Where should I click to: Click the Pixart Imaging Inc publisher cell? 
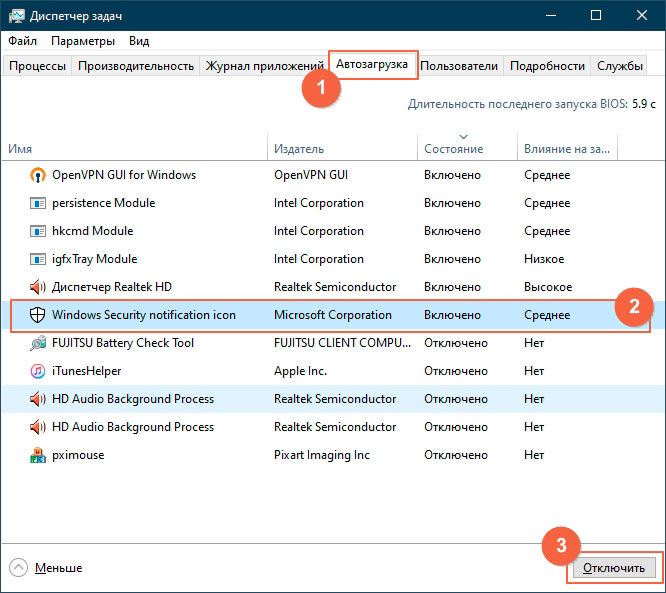click(322, 455)
